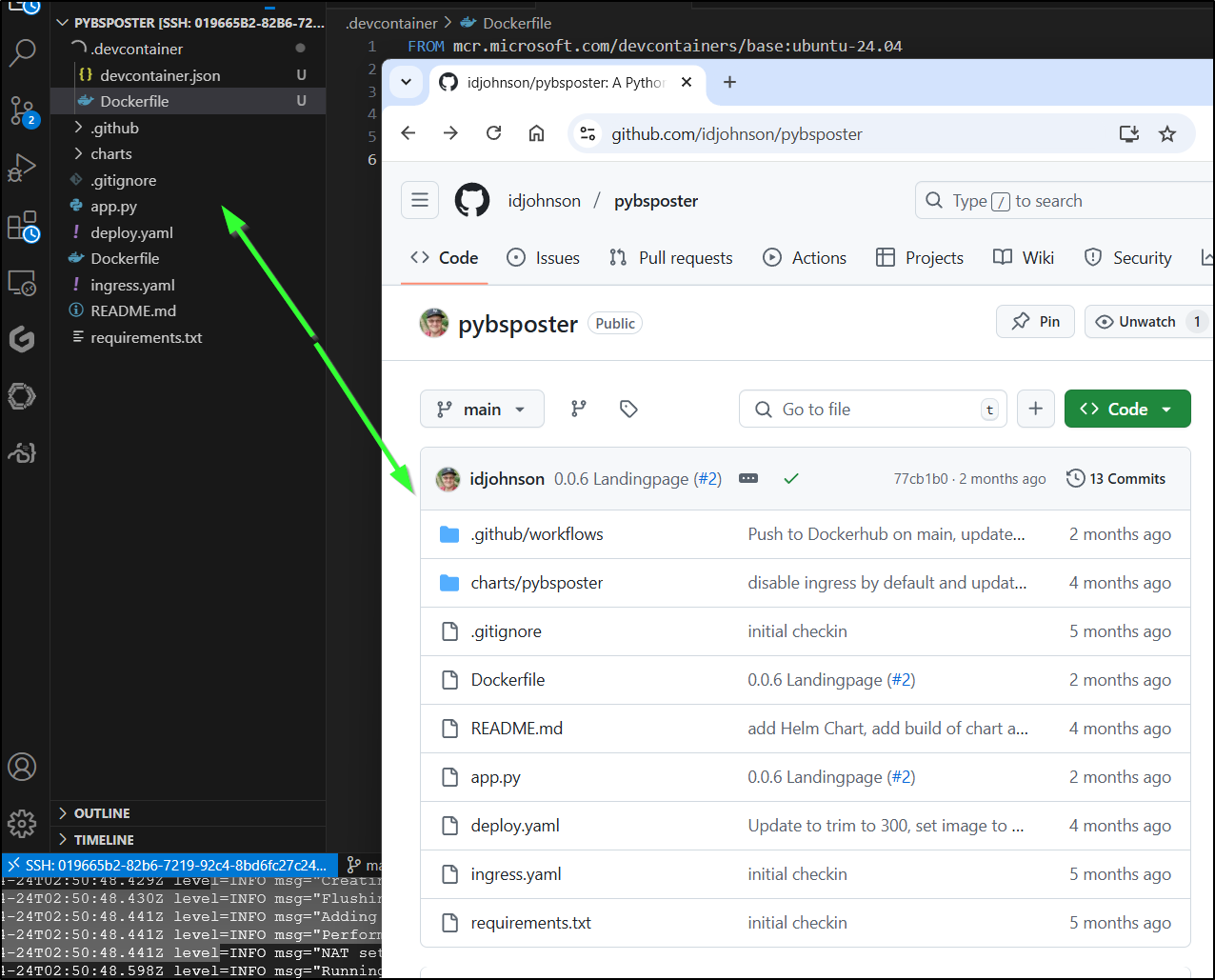Open Source Control view with badge 2
This screenshot has width=1215, height=980.
tap(23, 110)
